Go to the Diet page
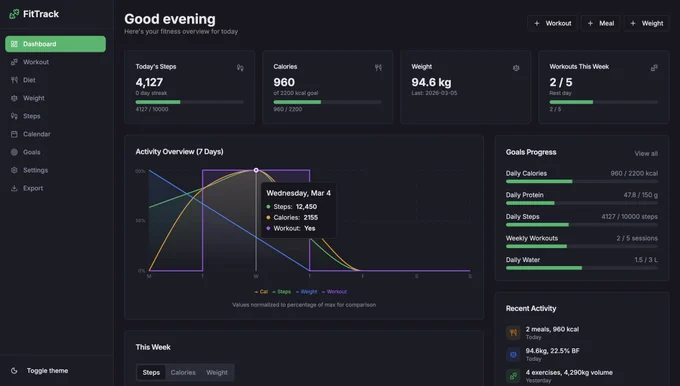Screen dimensions: 680x386 click(56, 80)
